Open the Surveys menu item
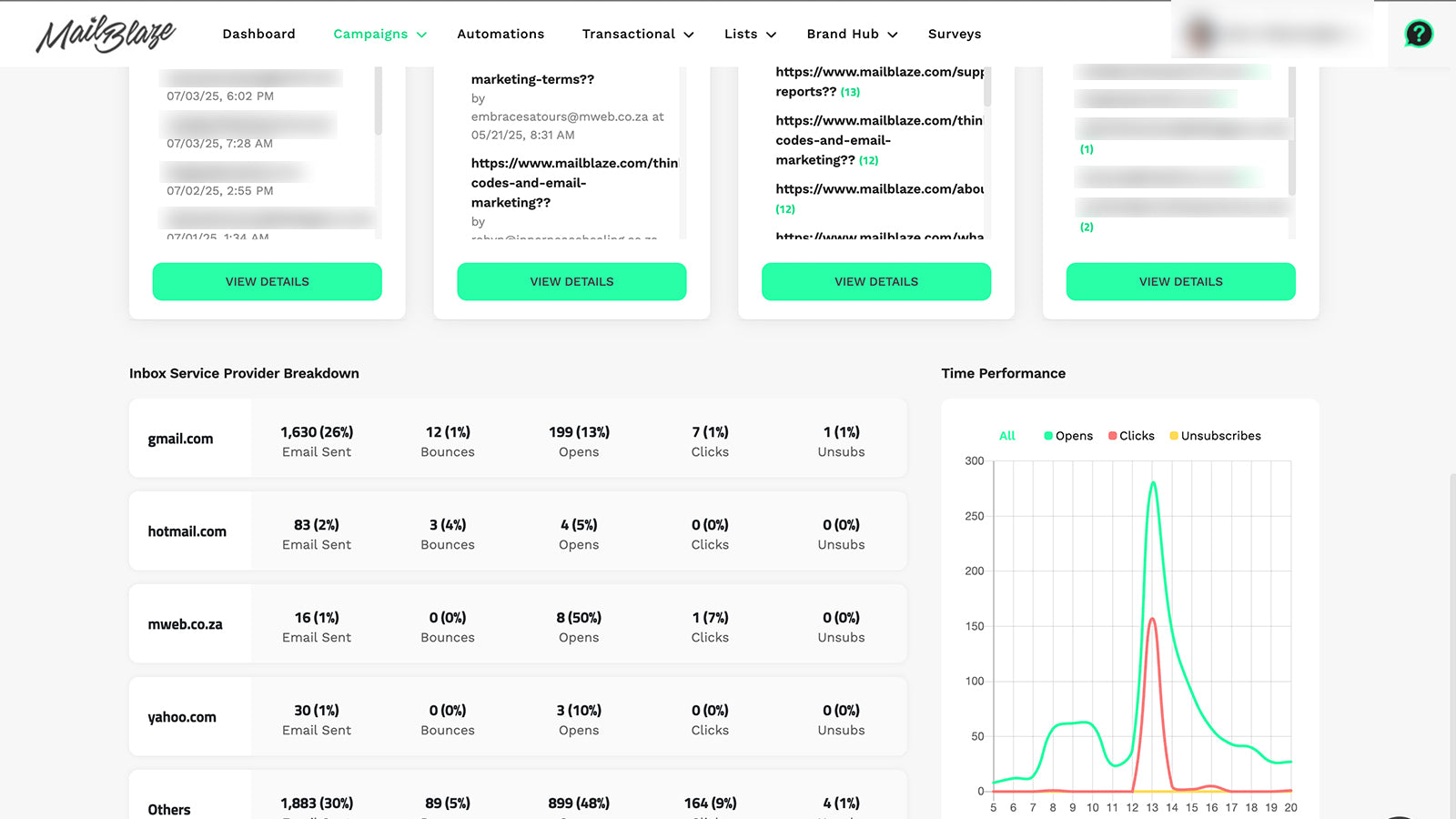The height and width of the screenshot is (819, 1456). point(955,34)
